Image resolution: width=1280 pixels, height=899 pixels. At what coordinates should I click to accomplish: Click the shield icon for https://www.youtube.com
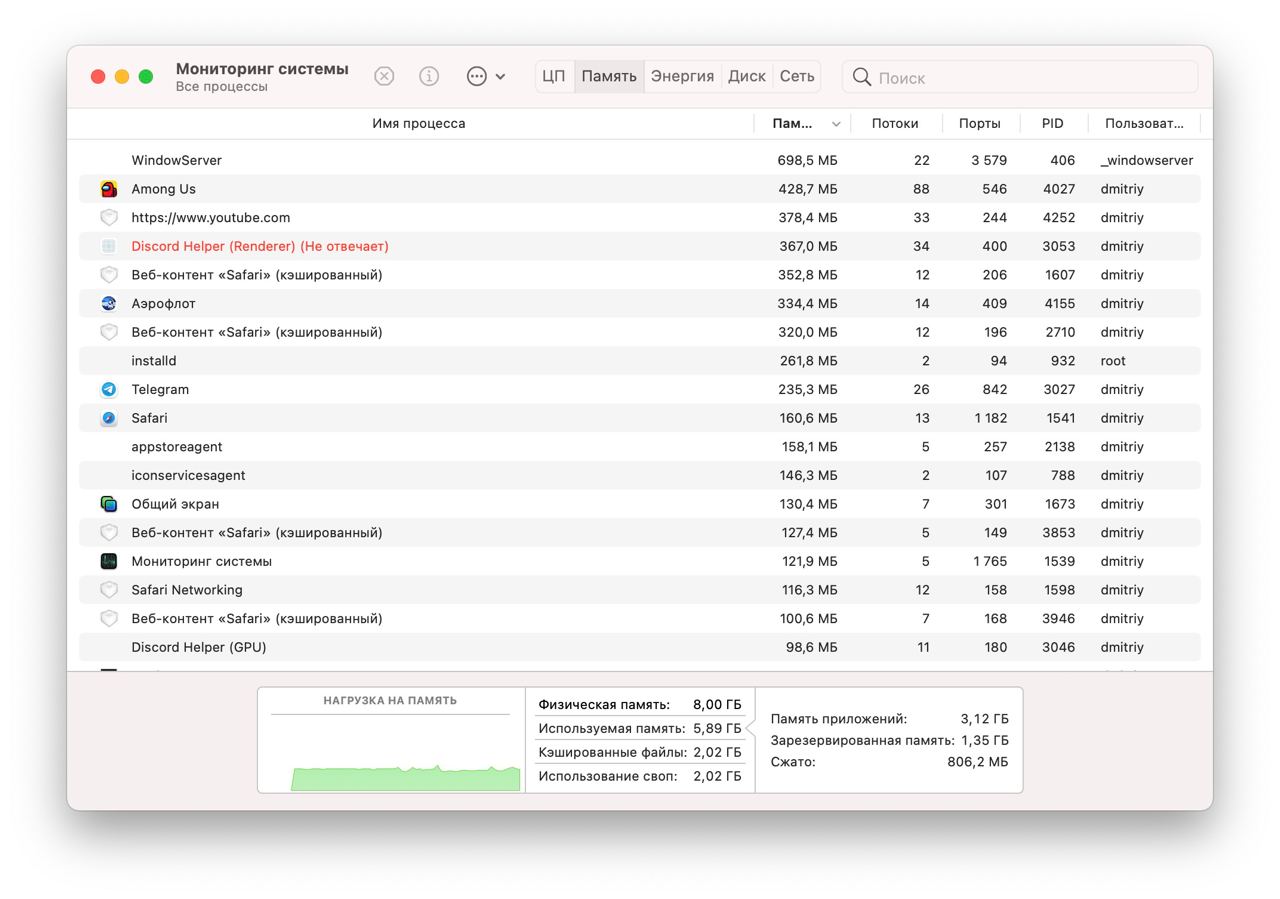(109, 217)
